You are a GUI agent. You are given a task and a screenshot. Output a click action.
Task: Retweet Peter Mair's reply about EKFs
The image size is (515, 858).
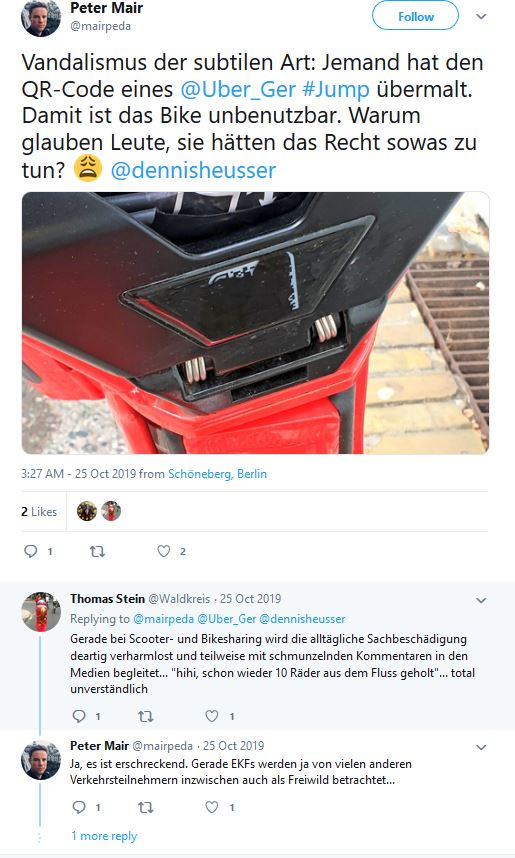coord(146,807)
